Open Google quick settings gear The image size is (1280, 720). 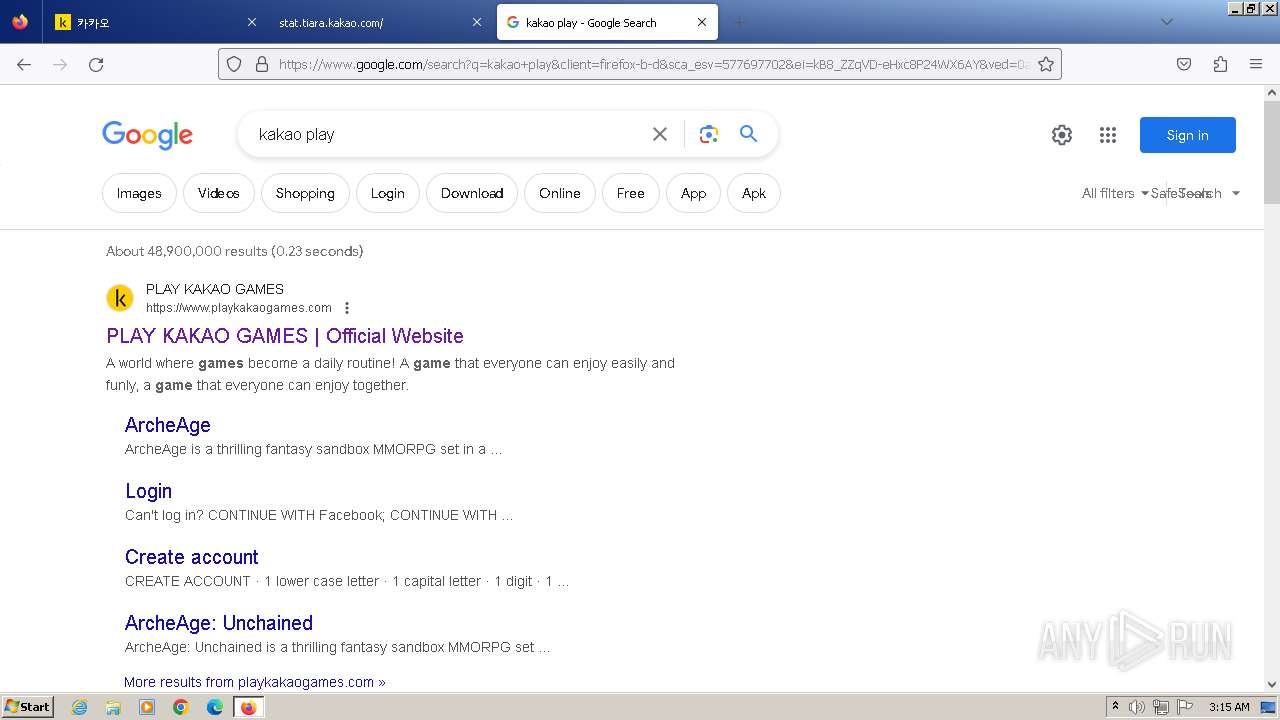1062,135
